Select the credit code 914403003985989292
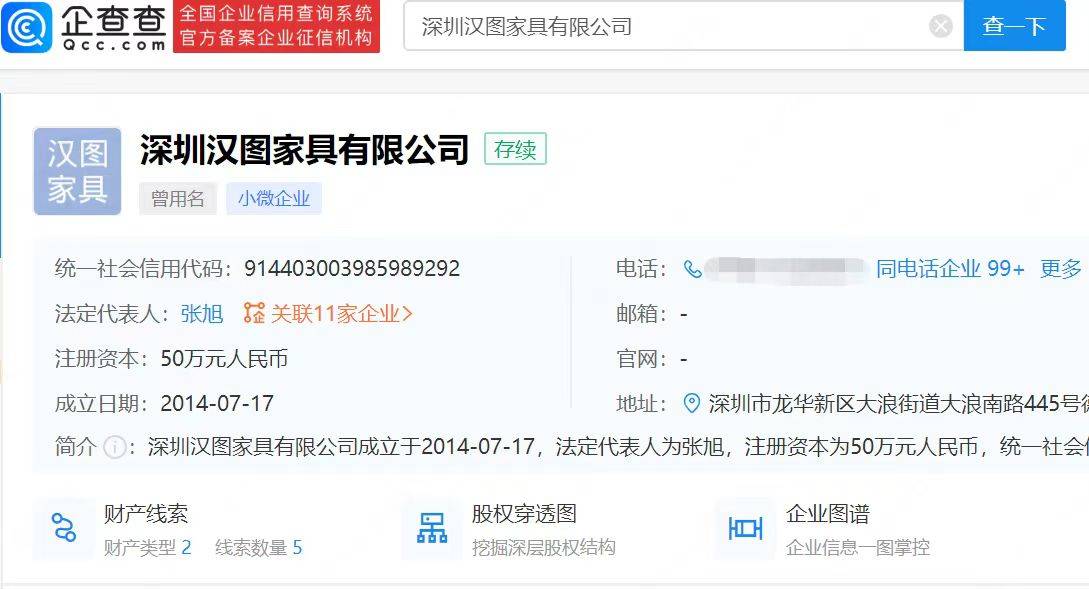Image resolution: width=1089 pixels, height=589 pixels. [x=351, y=269]
